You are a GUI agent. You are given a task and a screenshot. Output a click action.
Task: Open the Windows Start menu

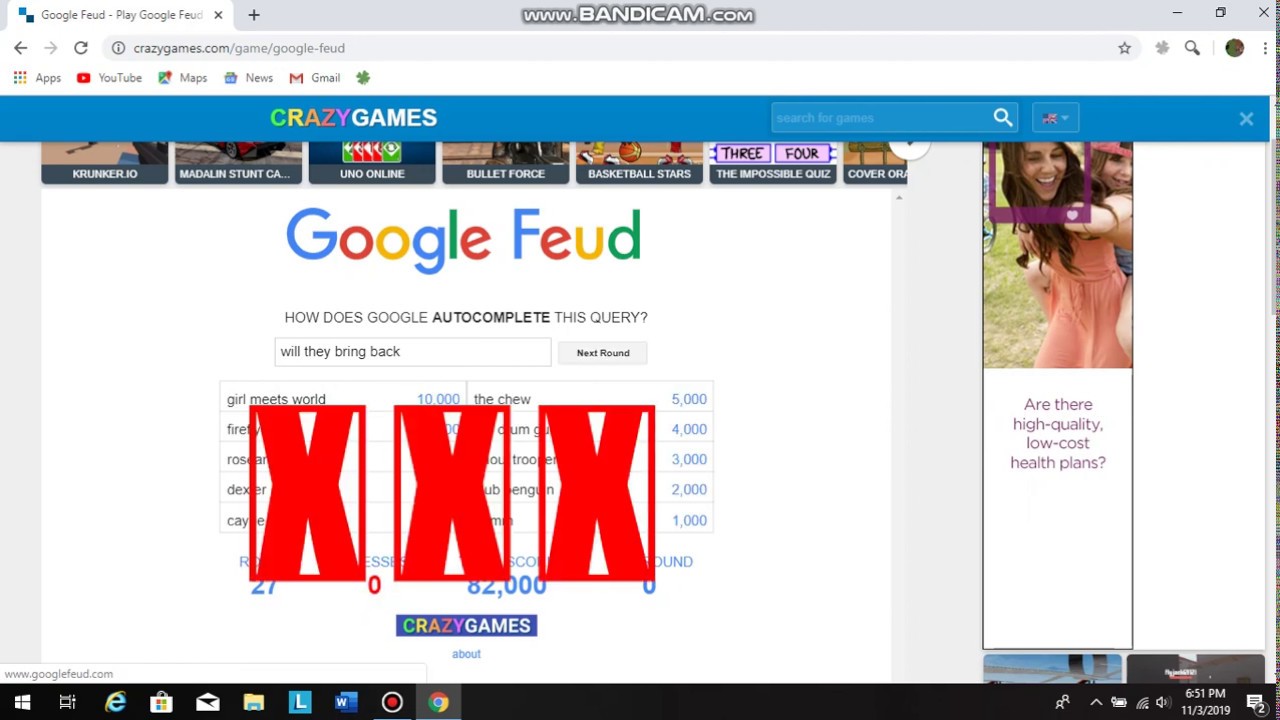(x=22, y=702)
